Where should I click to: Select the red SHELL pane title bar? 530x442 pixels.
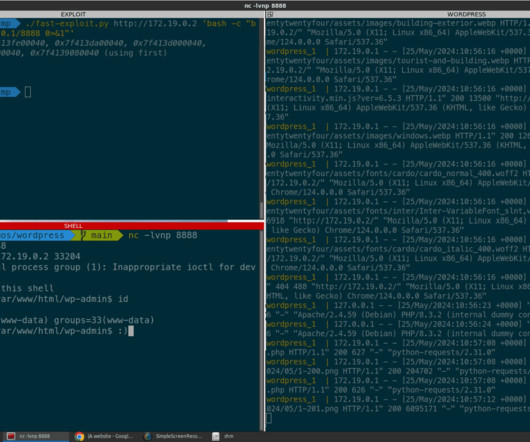click(132, 226)
